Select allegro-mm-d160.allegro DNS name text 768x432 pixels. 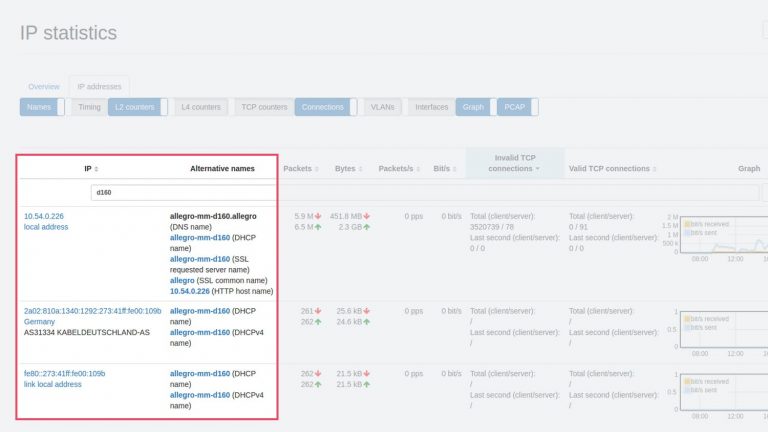click(213, 216)
